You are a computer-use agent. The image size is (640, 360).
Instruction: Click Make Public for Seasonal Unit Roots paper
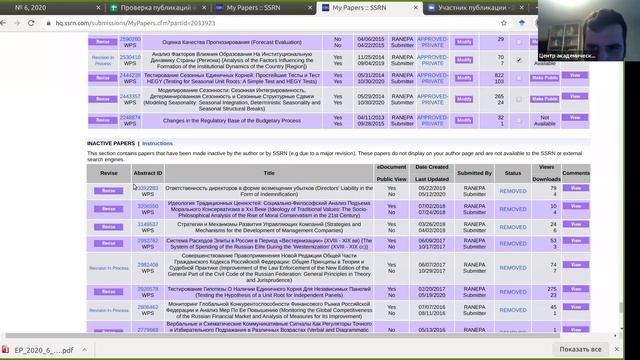[544, 78]
